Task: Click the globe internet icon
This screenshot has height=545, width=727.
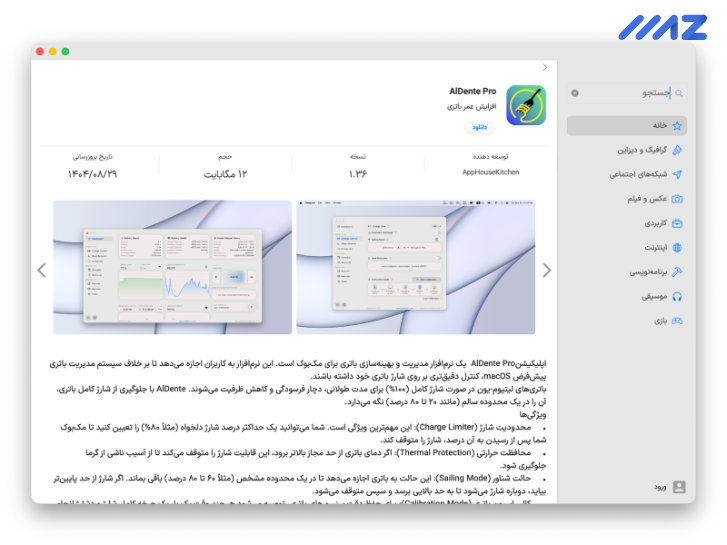Action: 677,248
